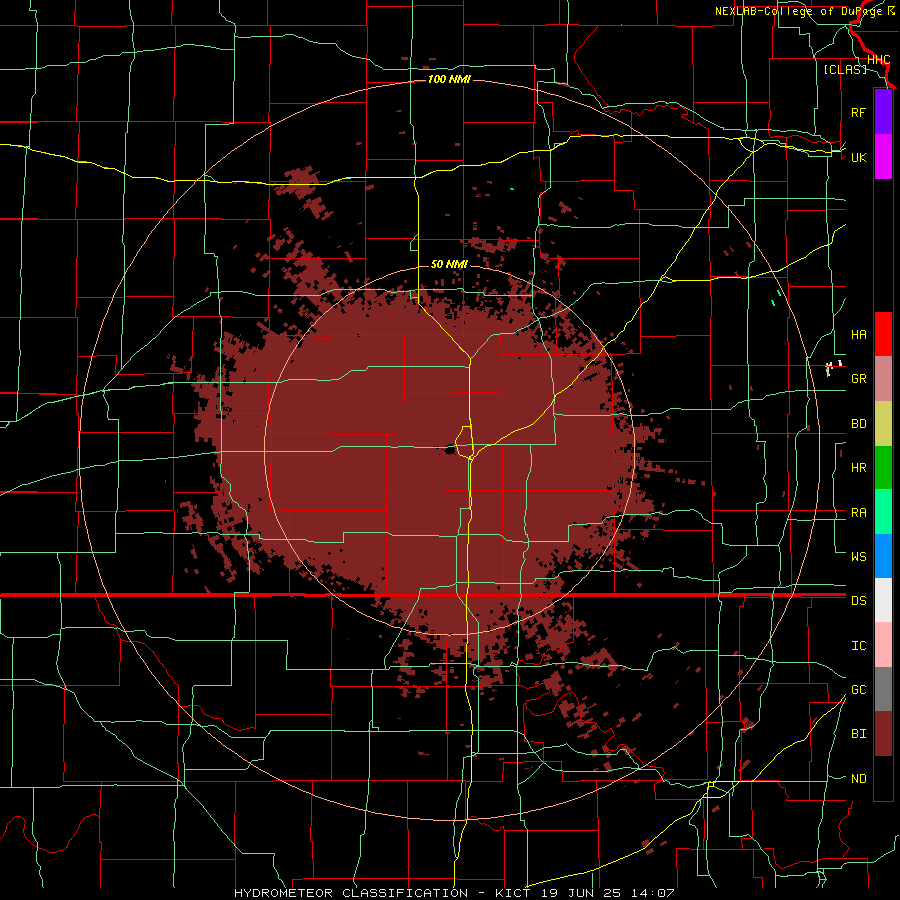Click the "50 NMI" range ring label

(x=449, y=264)
